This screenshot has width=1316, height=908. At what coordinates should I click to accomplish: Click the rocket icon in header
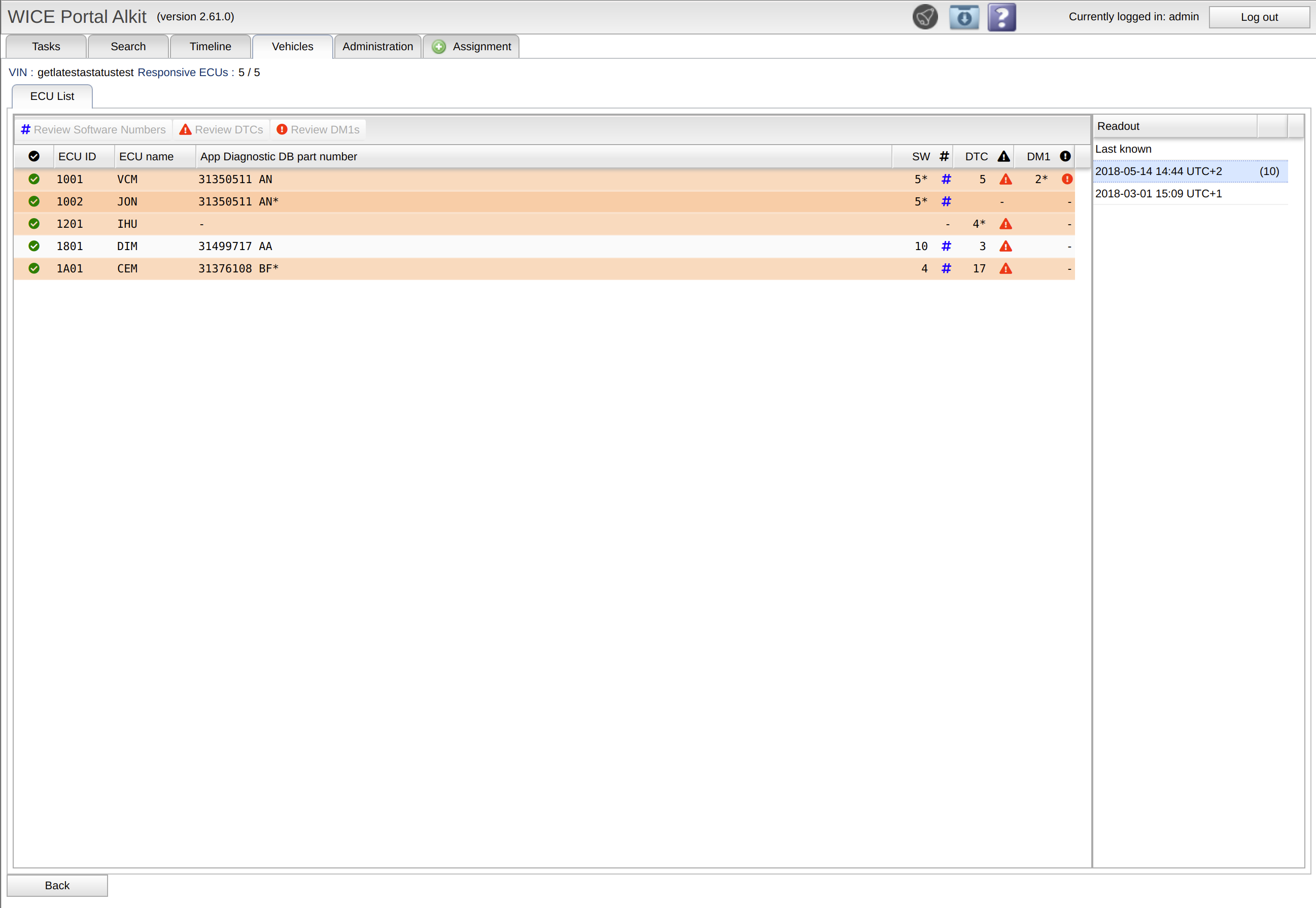pos(924,17)
